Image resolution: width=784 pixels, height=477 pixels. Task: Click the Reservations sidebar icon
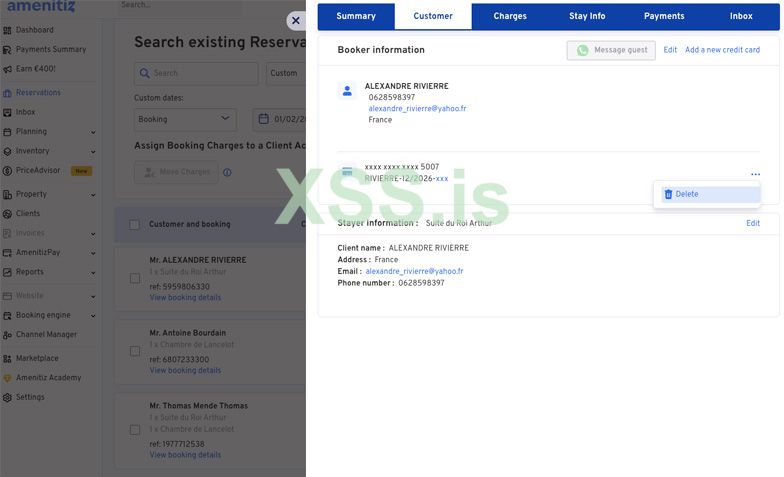(x=7, y=93)
